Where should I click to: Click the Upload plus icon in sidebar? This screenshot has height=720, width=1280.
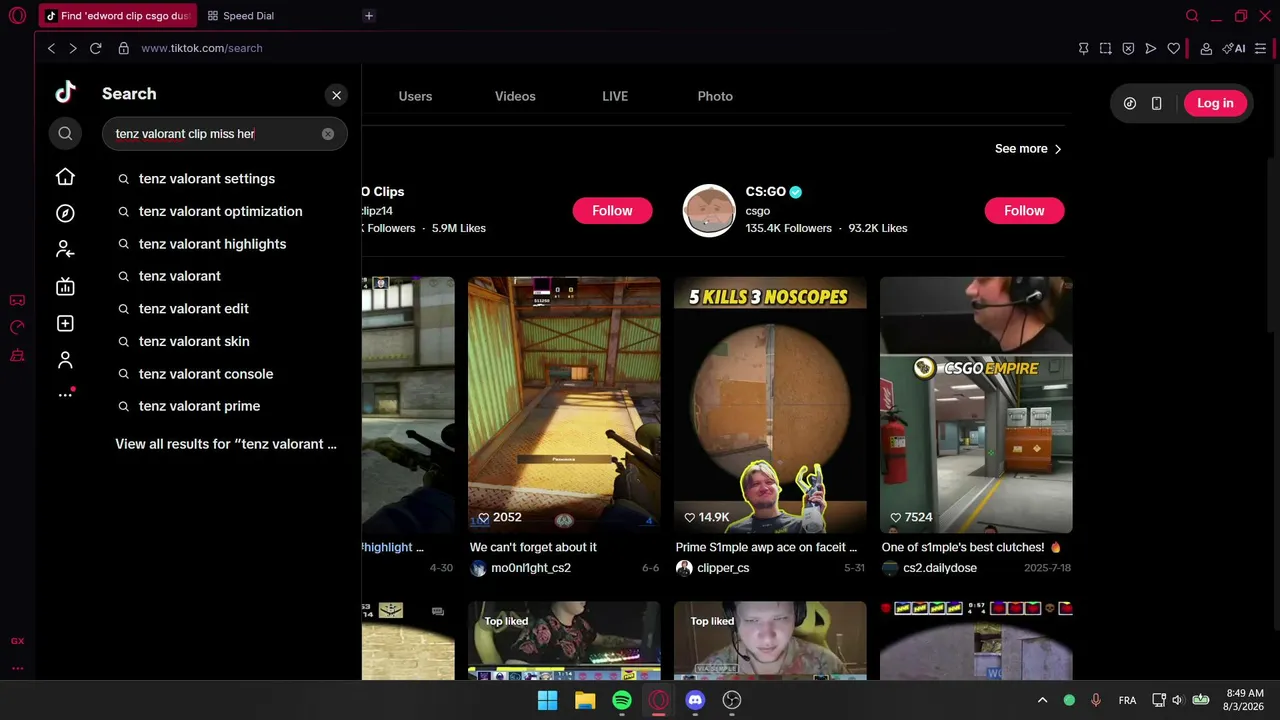65,324
